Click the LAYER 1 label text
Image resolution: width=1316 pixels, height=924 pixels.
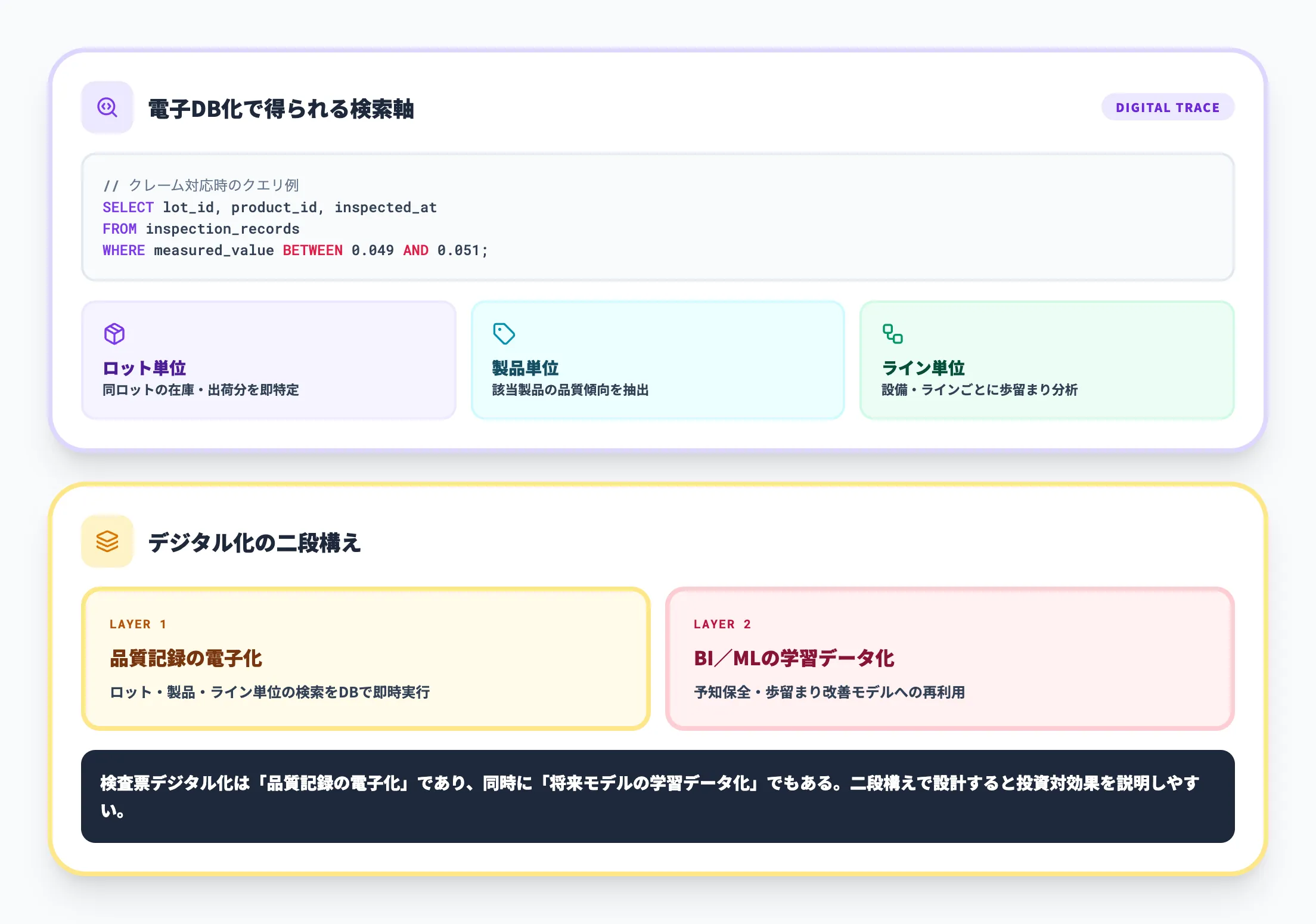click(137, 624)
